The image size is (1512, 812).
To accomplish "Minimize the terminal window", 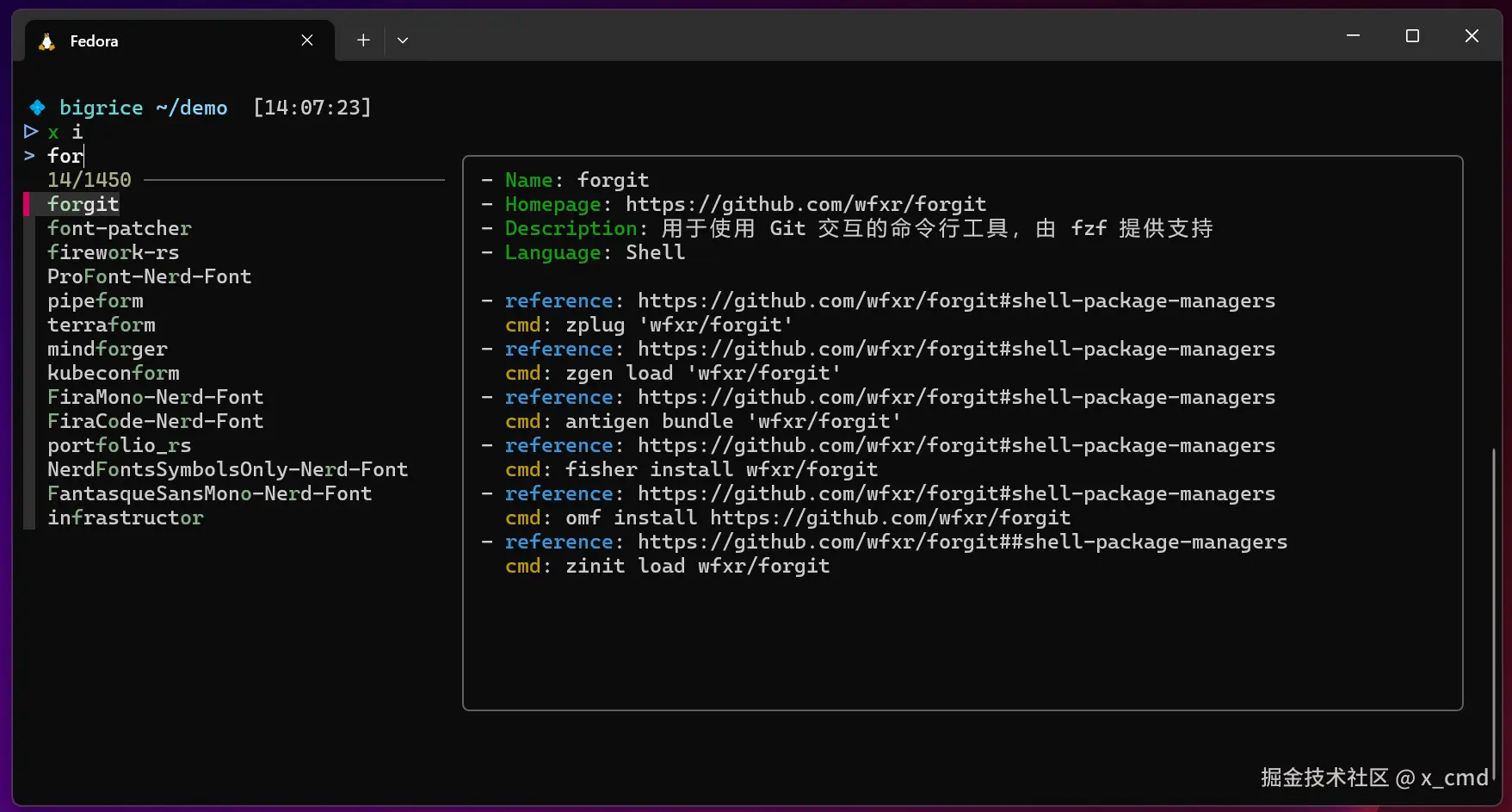I will click(1353, 36).
